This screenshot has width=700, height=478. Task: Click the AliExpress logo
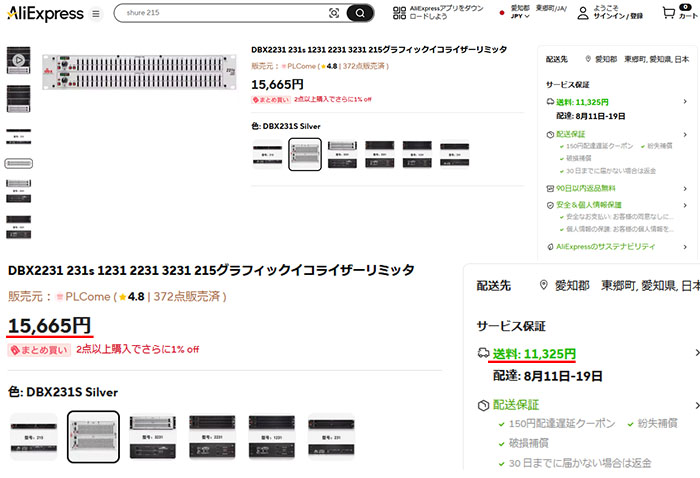pos(46,14)
